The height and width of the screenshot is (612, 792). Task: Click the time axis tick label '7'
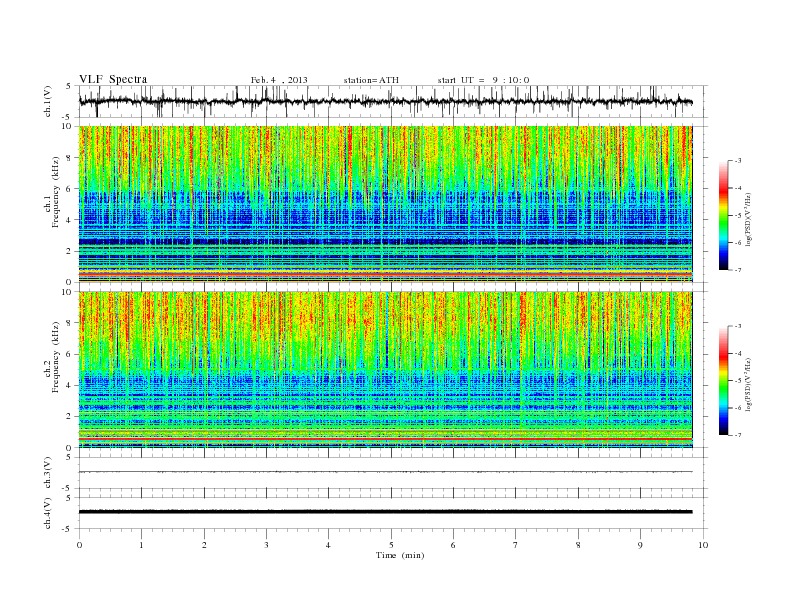(x=516, y=545)
